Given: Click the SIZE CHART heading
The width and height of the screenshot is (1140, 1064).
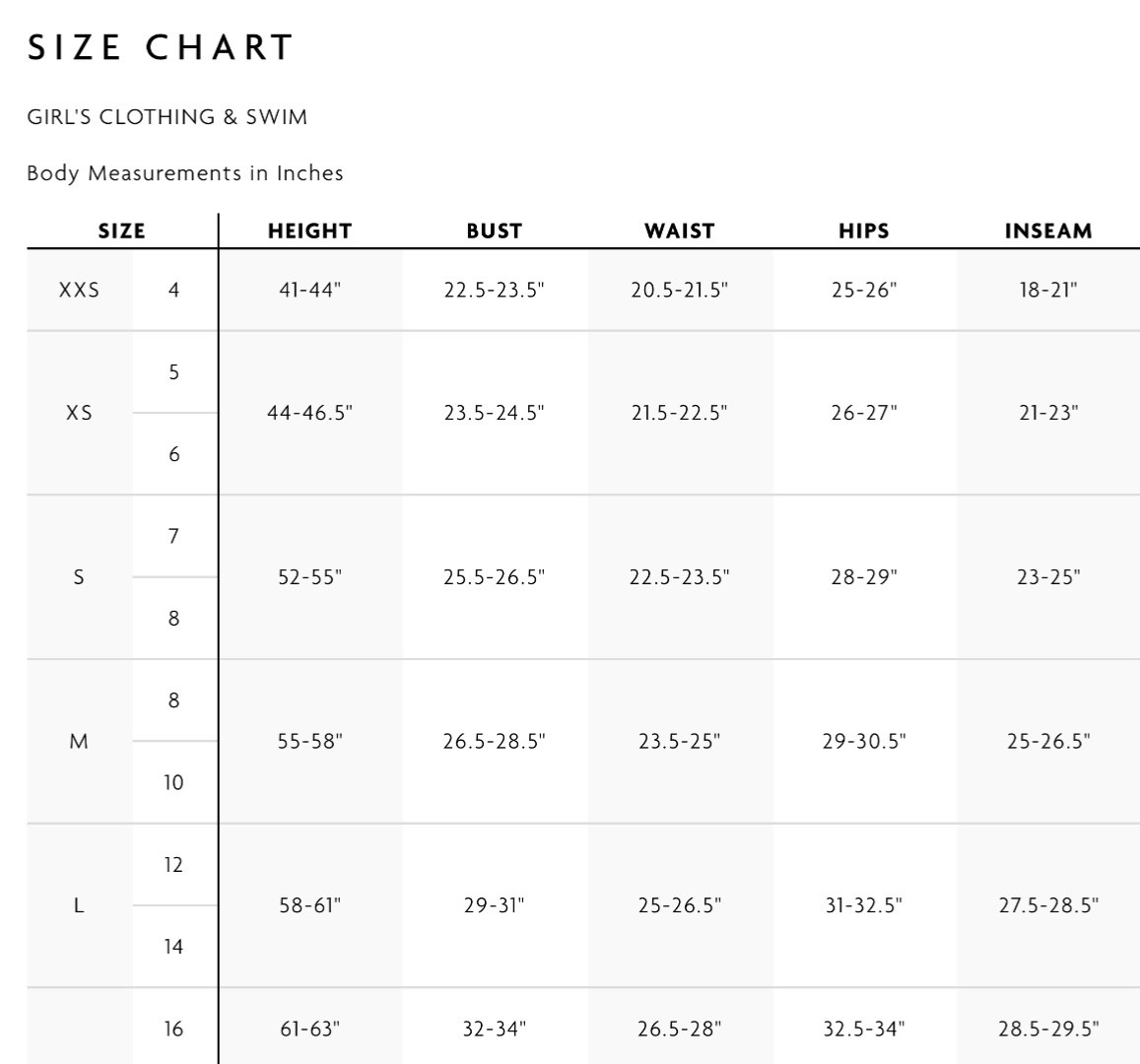Looking at the screenshot, I should click(x=161, y=47).
